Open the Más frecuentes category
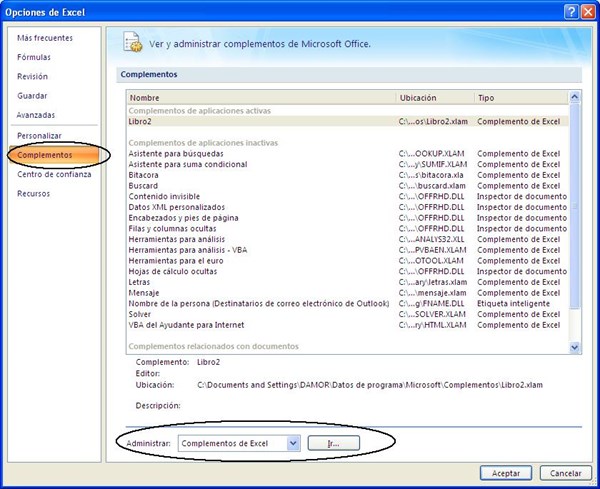 tap(45, 38)
